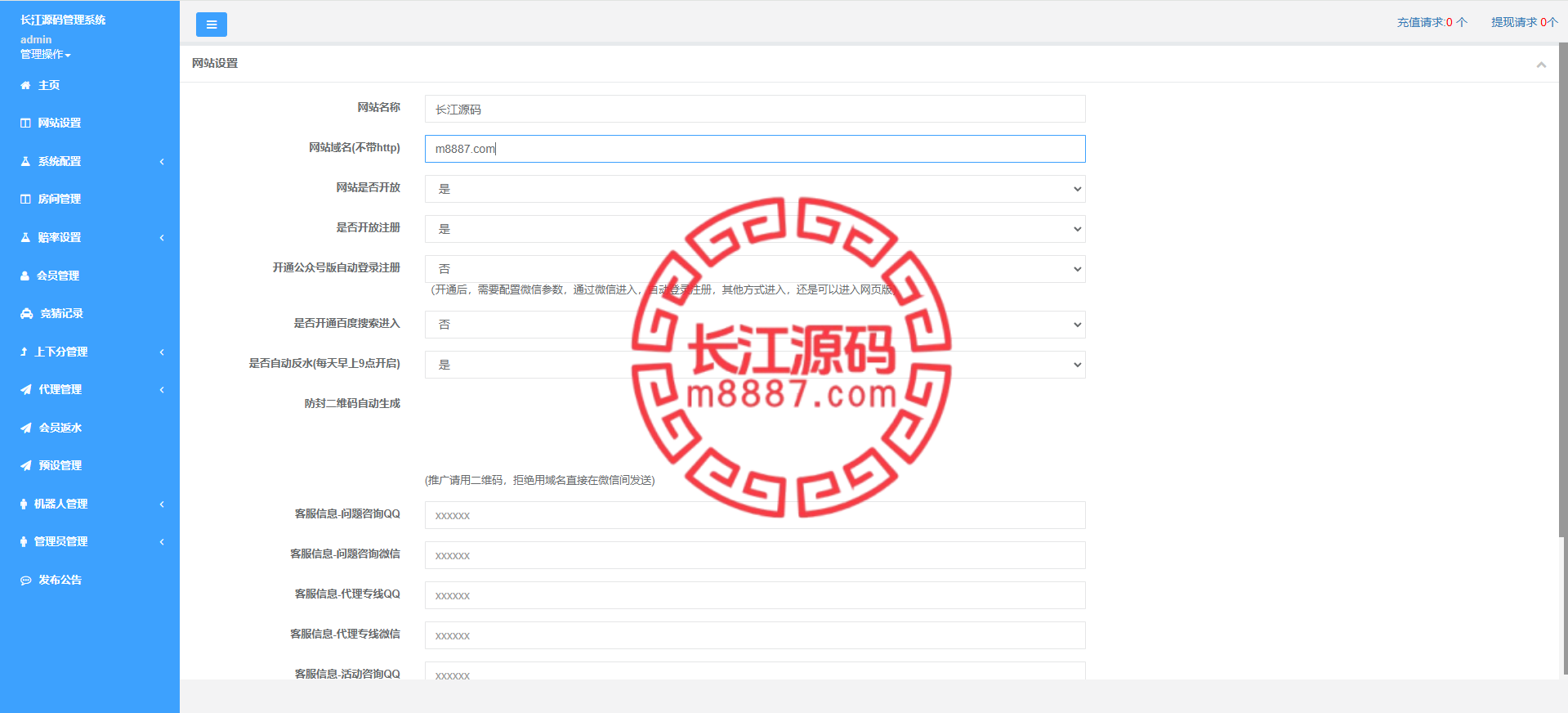This screenshot has width=1568, height=713.
Task: Click the 客服信息-代理专线微信 input field
Action: (x=755, y=635)
